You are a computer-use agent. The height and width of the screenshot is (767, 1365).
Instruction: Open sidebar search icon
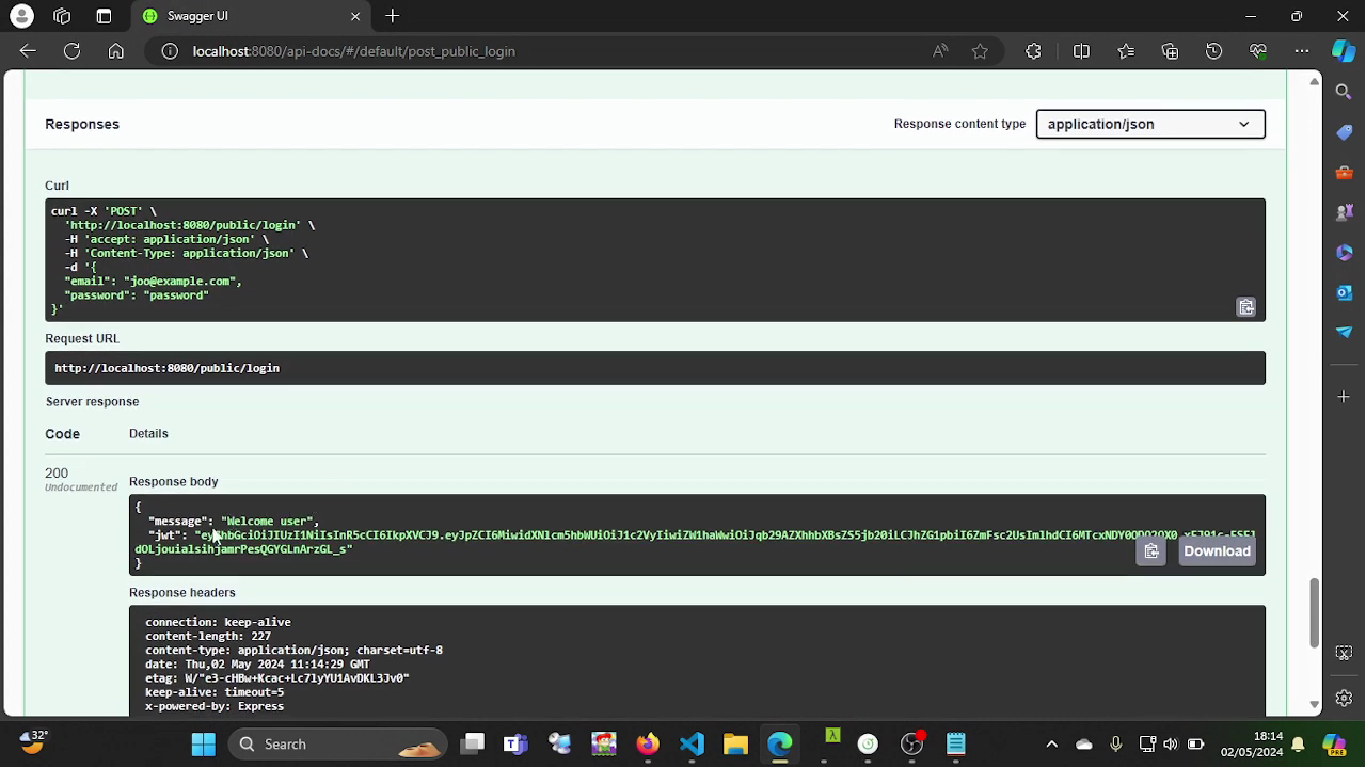pos(1343,92)
